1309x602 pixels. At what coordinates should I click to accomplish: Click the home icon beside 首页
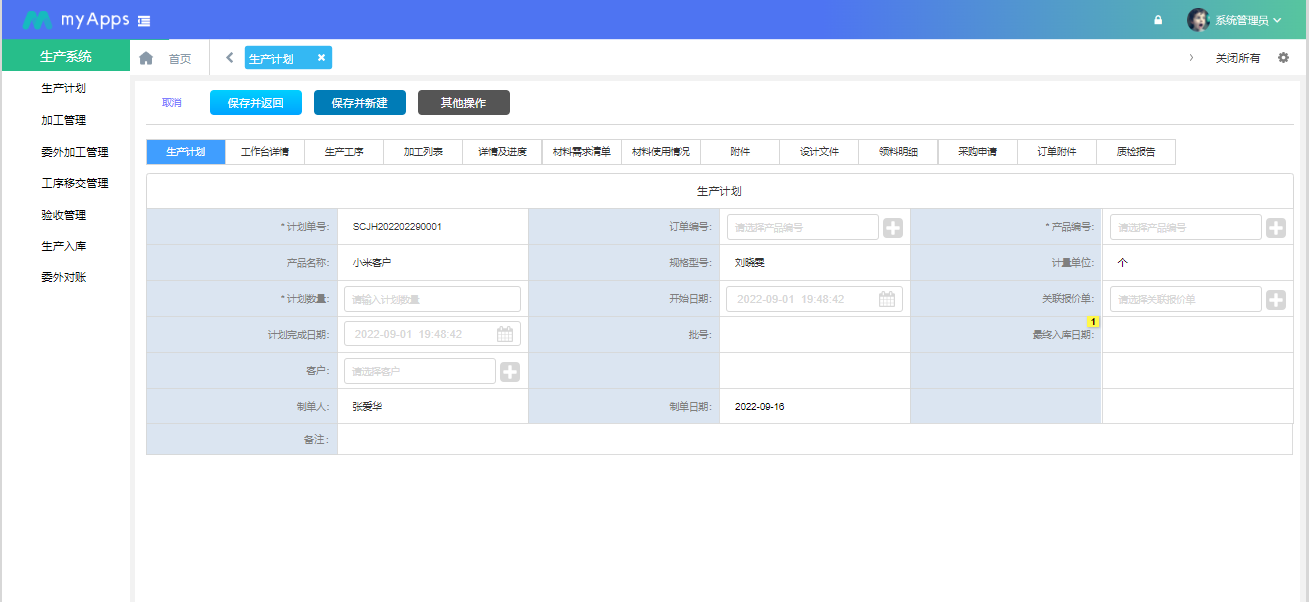(x=146, y=57)
